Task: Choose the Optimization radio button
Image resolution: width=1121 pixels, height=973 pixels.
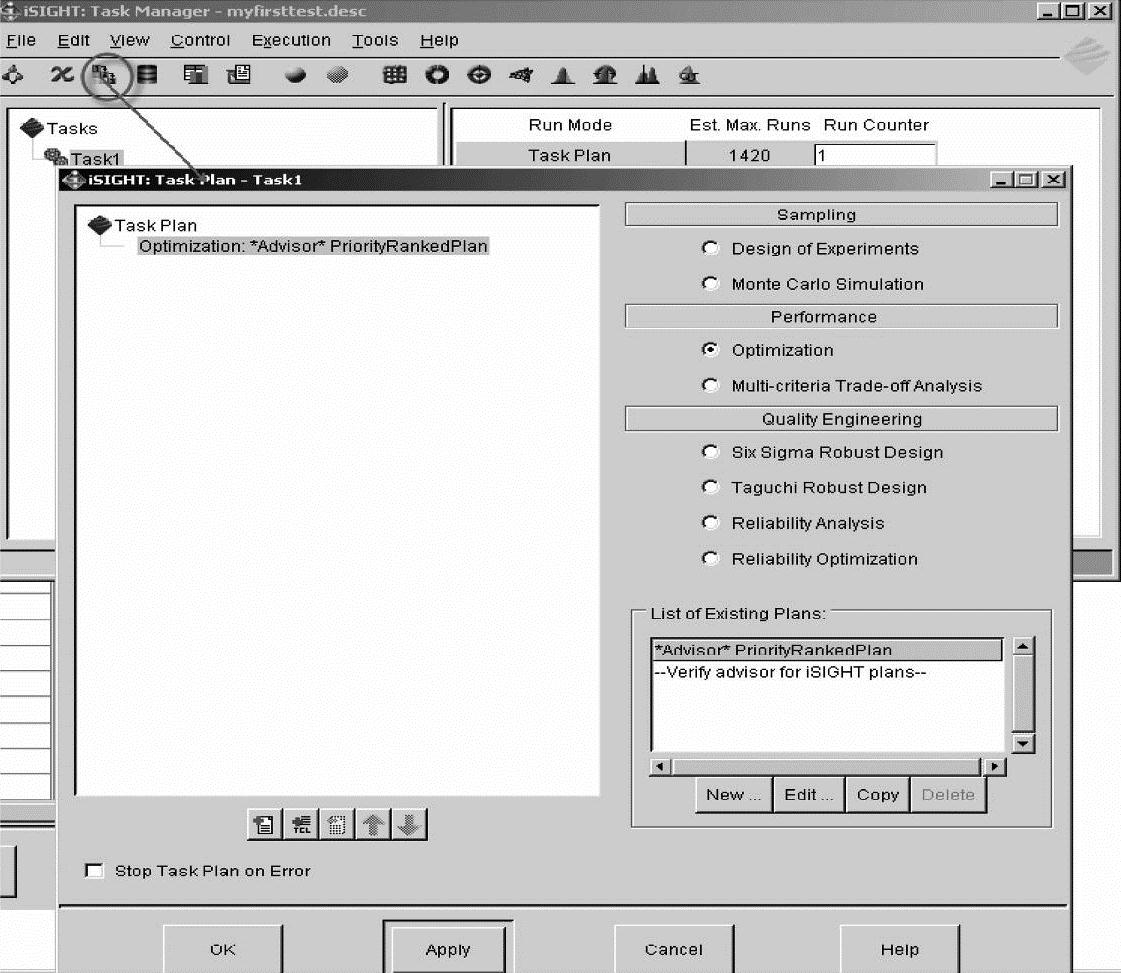Action: pos(710,350)
